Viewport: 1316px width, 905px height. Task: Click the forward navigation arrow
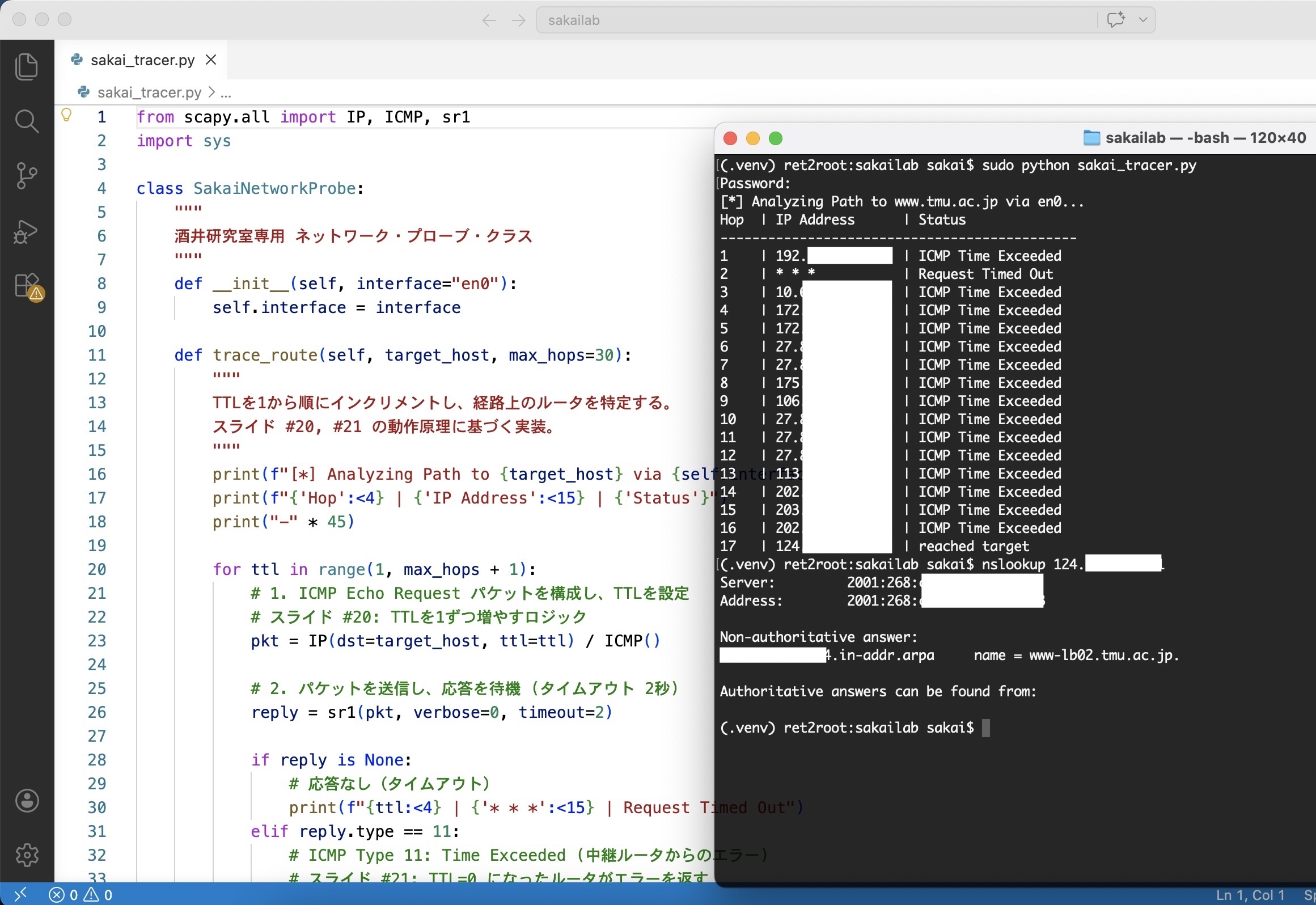tap(518, 20)
